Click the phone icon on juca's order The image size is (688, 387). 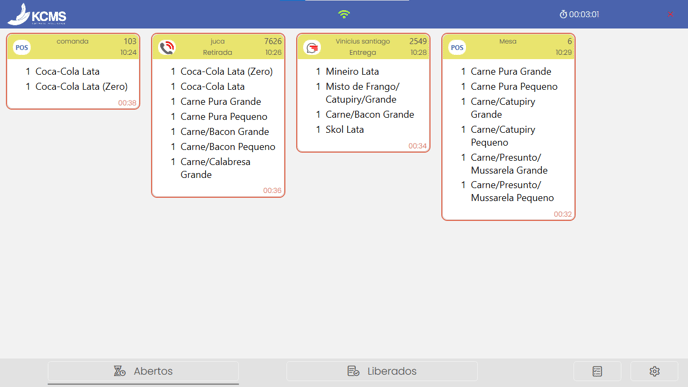coord(167,47)
